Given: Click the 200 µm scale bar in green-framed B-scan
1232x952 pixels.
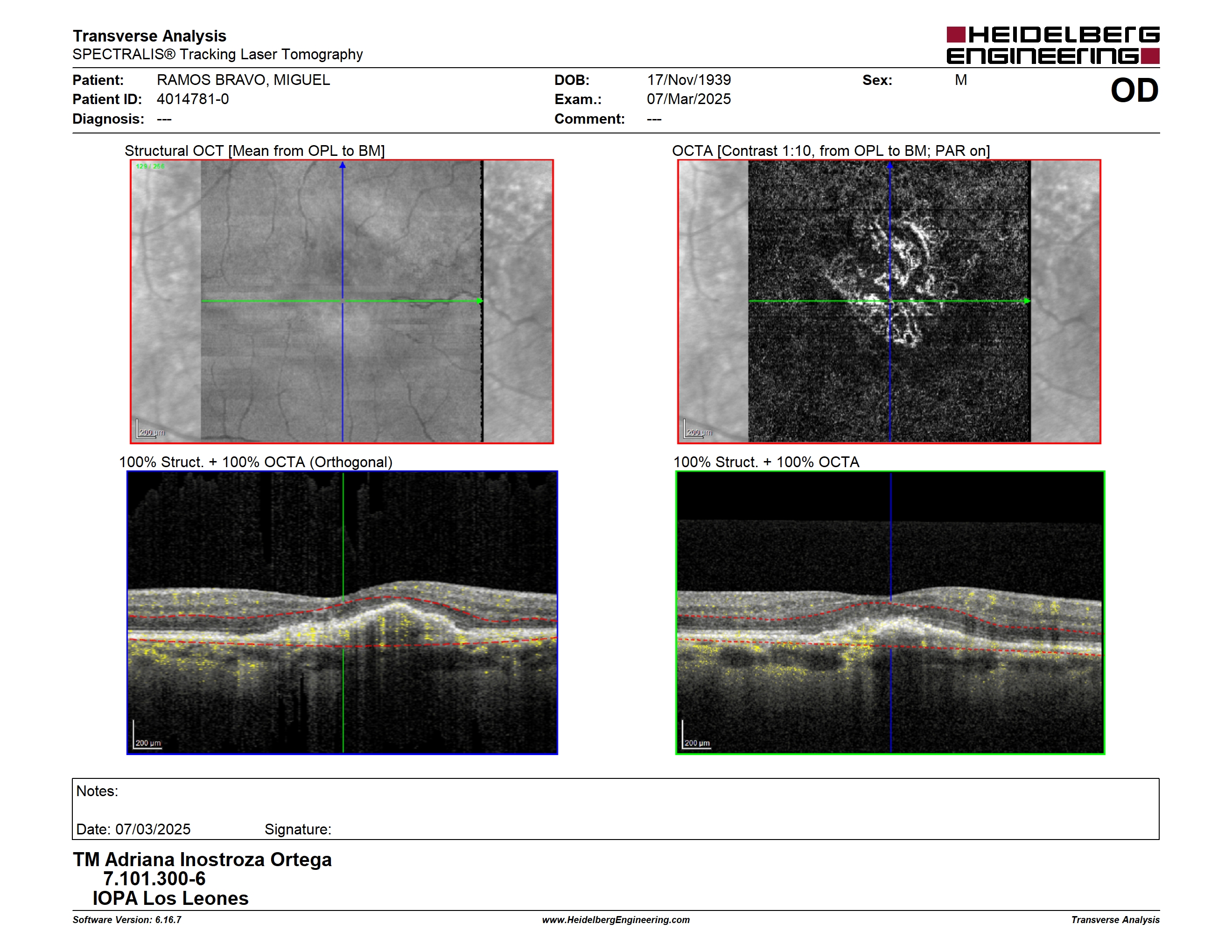Looking at the screenshot, I should coord(696,735).
